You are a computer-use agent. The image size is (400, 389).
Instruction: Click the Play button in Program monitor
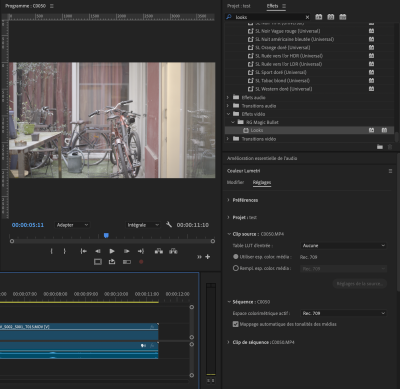click(112, 251)
